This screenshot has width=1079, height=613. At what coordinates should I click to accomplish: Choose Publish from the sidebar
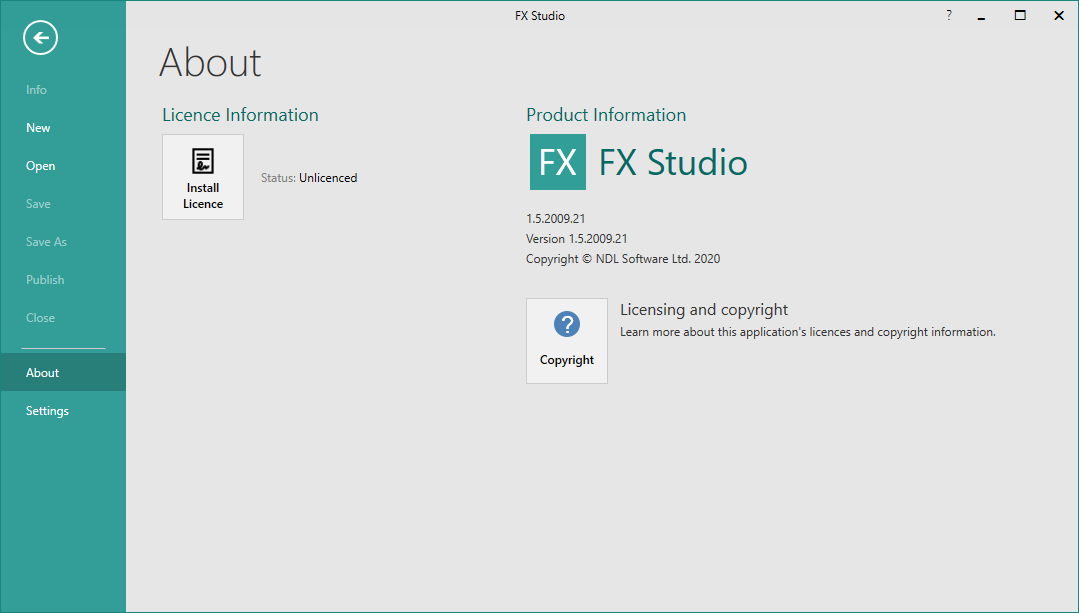point(45,279)
